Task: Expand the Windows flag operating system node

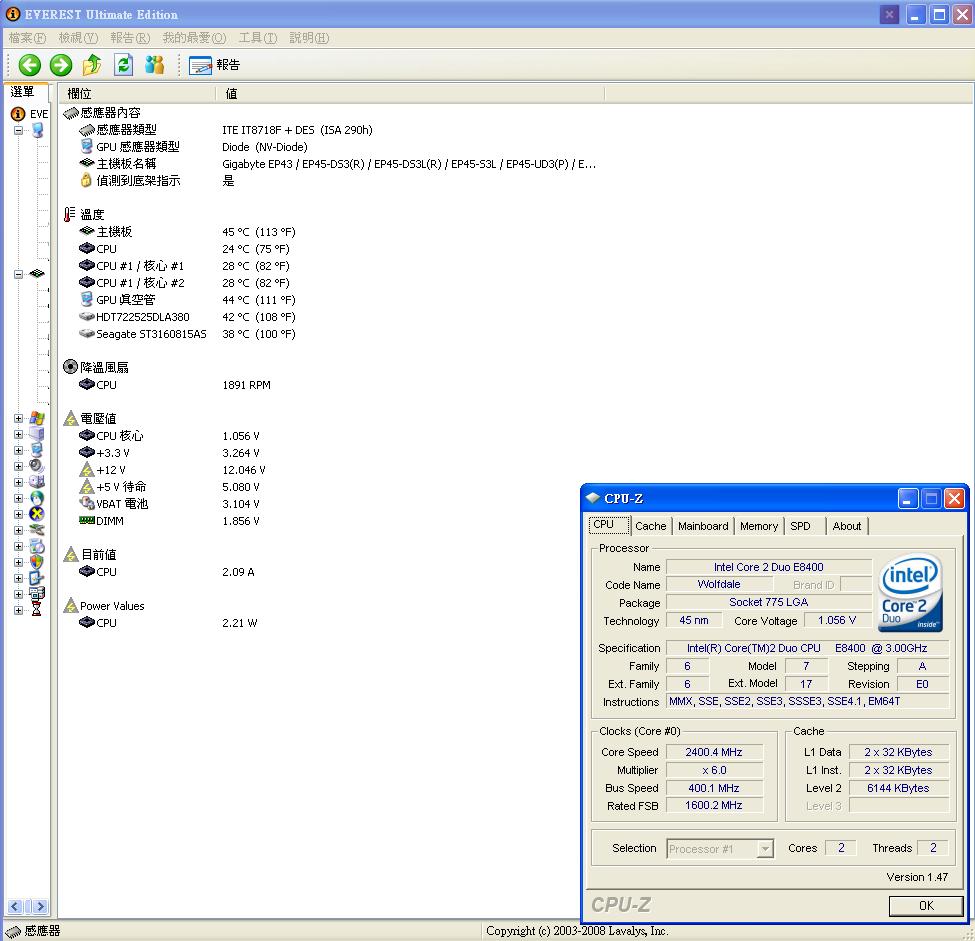Action: pyautogui.click(x=19, y=418)
